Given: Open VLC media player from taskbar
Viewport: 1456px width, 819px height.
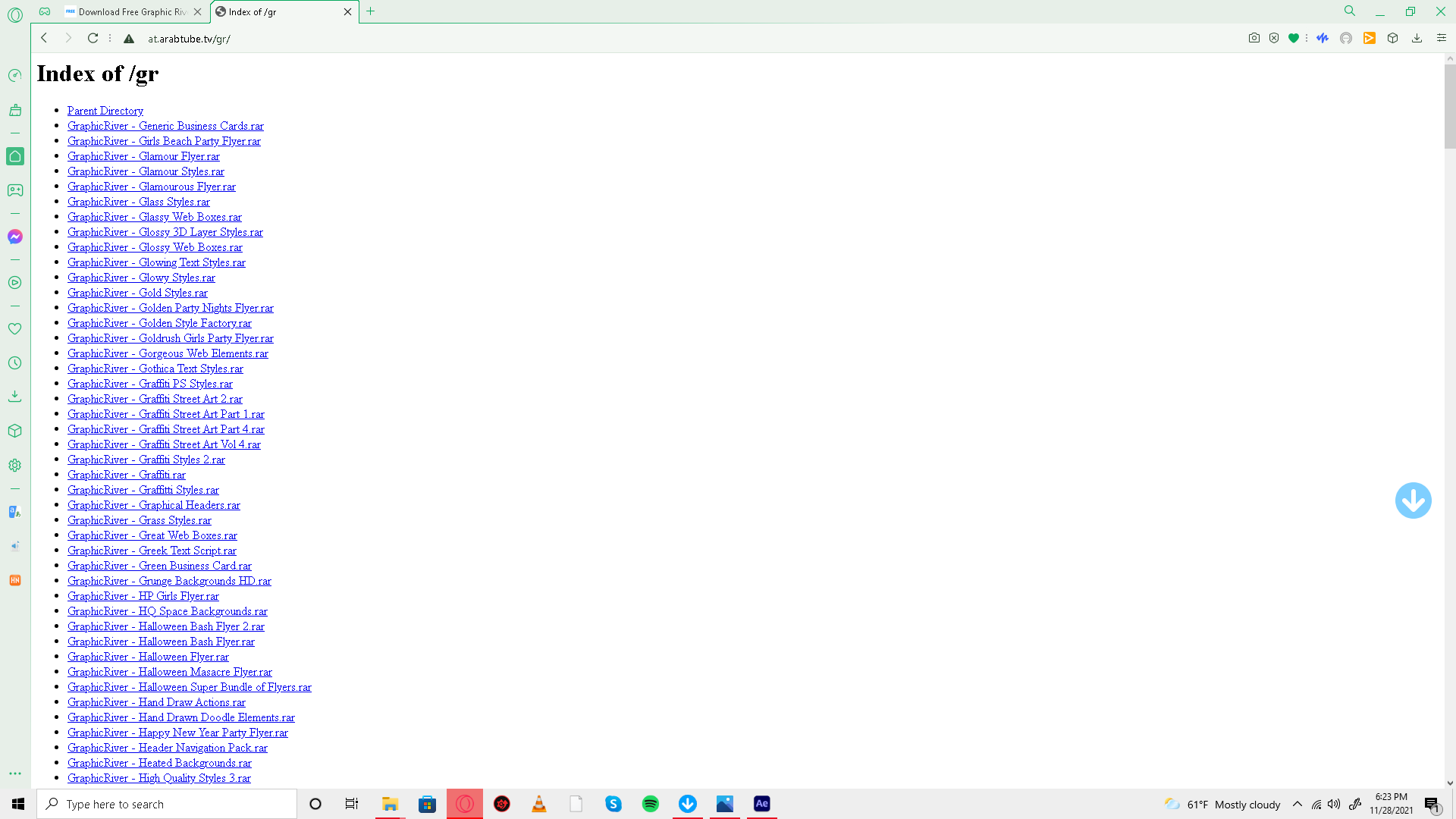Looking at the screenshot, I should [x=539, y=804].
